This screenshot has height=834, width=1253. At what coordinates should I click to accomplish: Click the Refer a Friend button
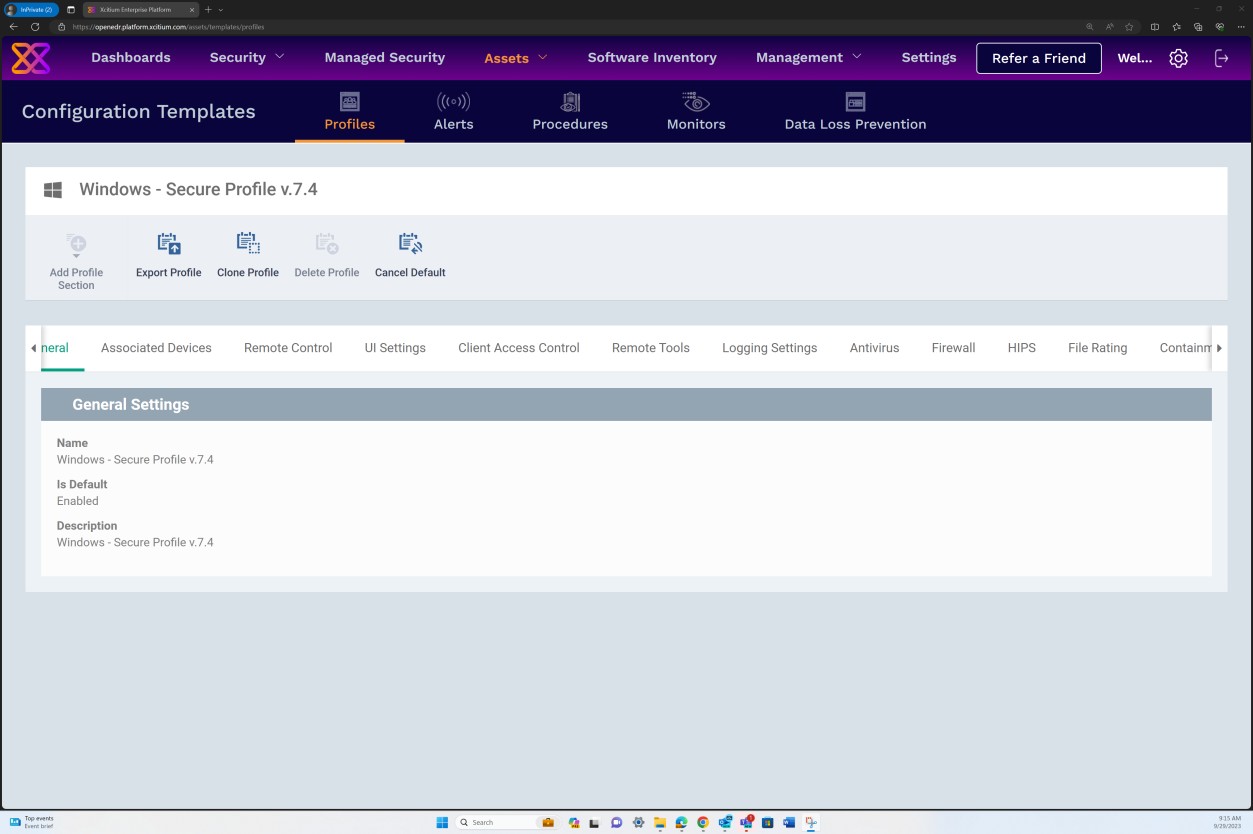pos(1038,57)
